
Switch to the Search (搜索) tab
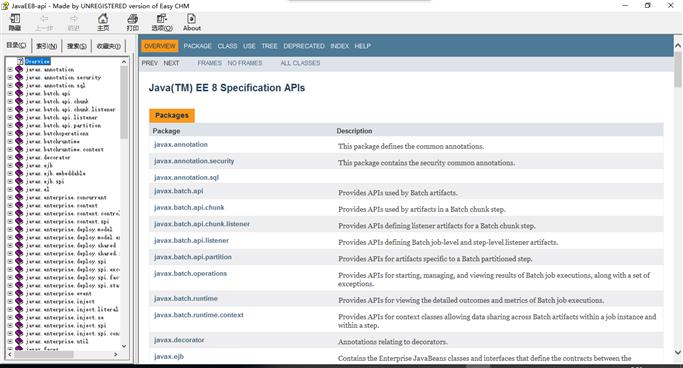pos(77,46)
